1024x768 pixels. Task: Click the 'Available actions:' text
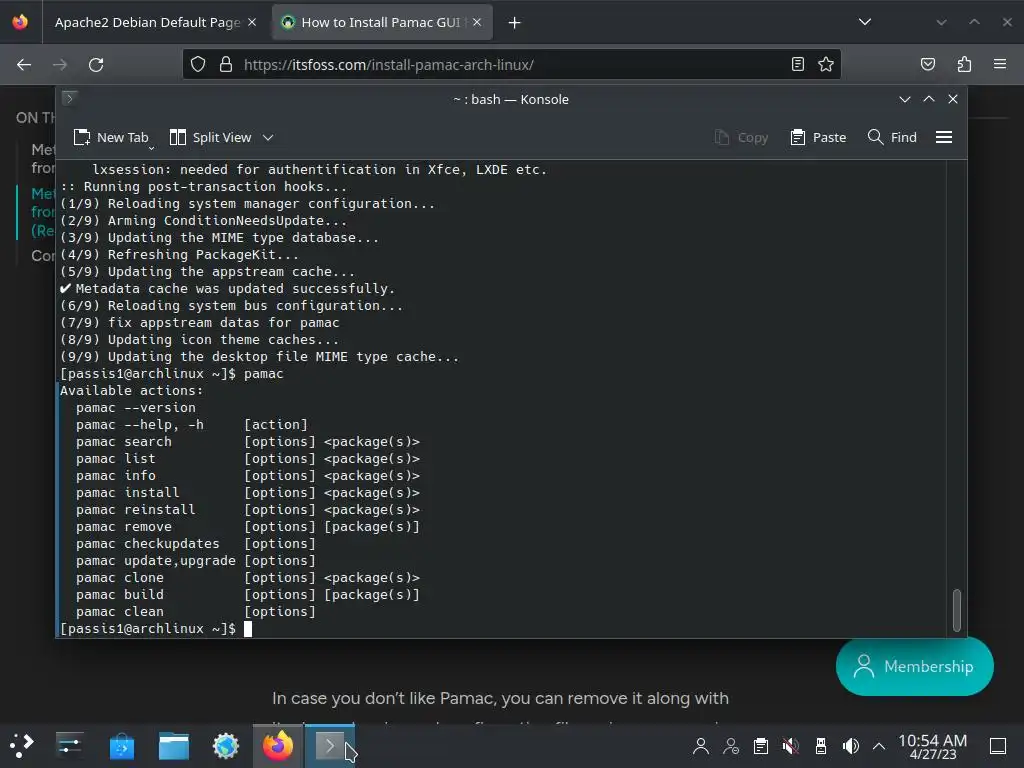[x=132, y=391]
